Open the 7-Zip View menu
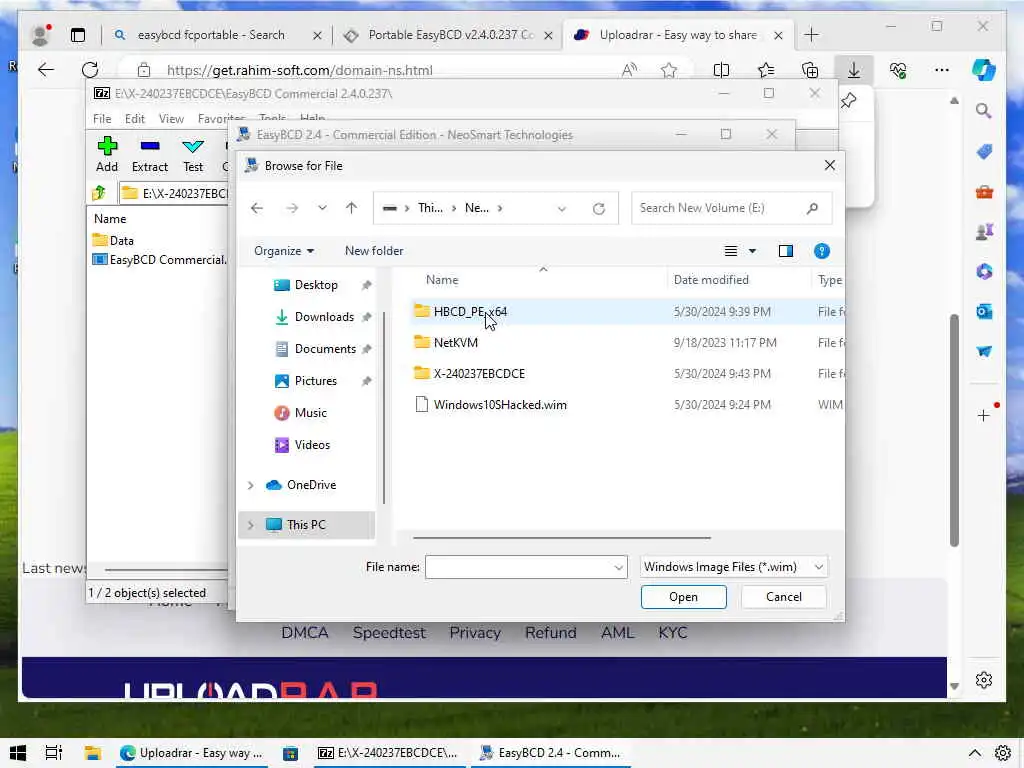Screen dimensions: 1024x768 [171, 119]
